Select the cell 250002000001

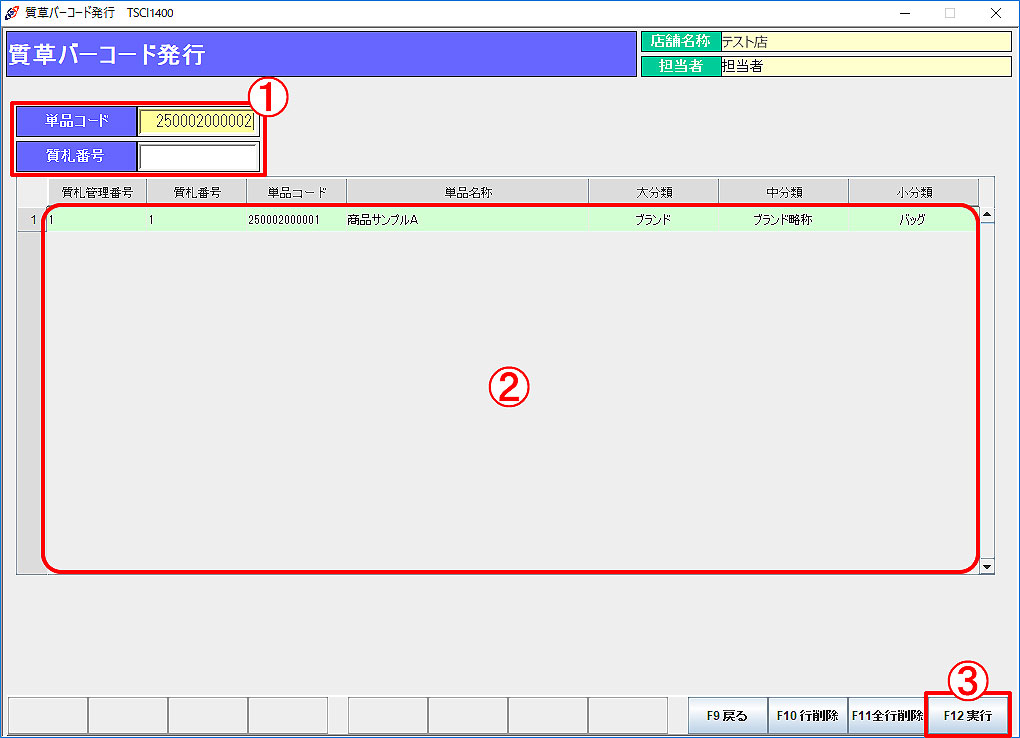point(297,220)
